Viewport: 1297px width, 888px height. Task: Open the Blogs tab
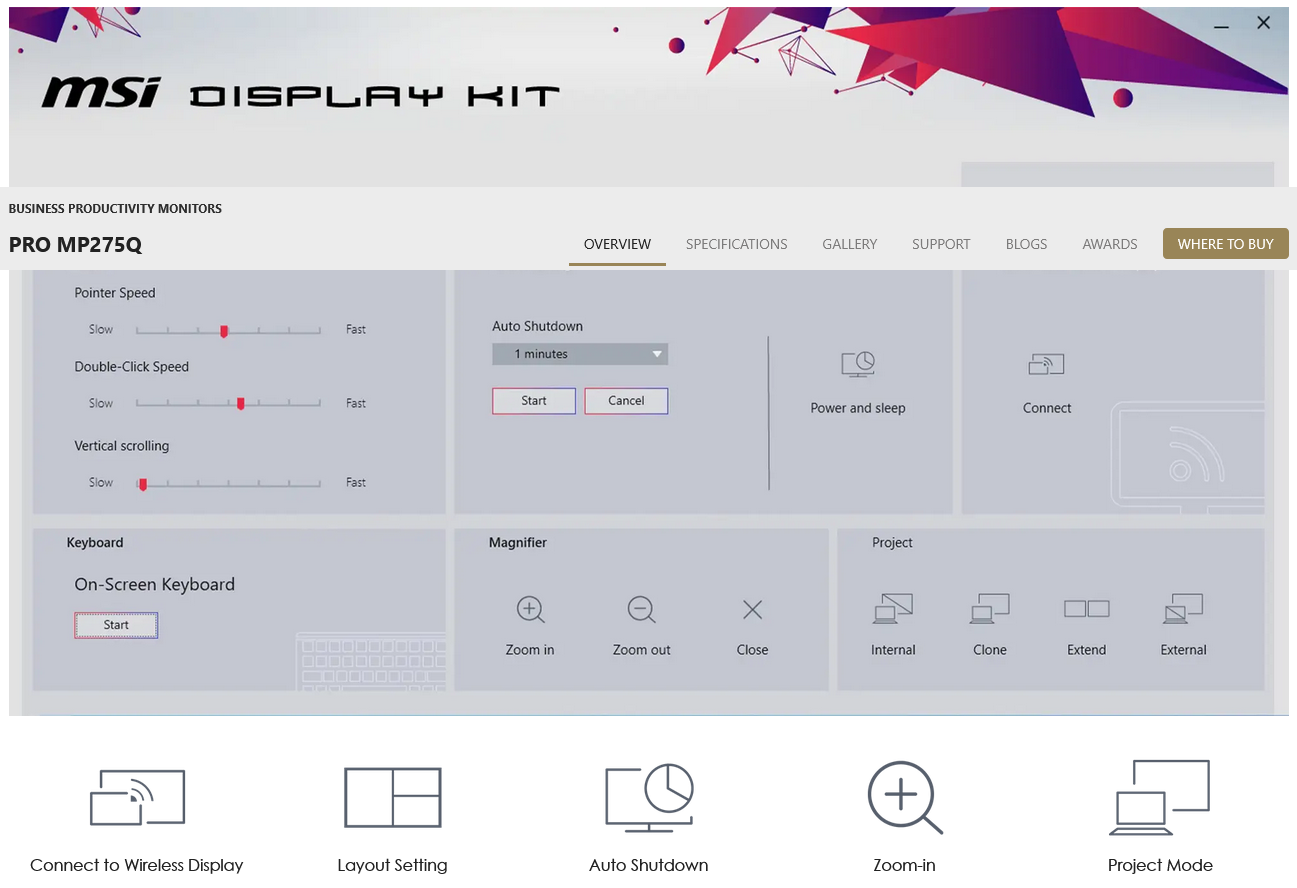[x=1026, y=244]
